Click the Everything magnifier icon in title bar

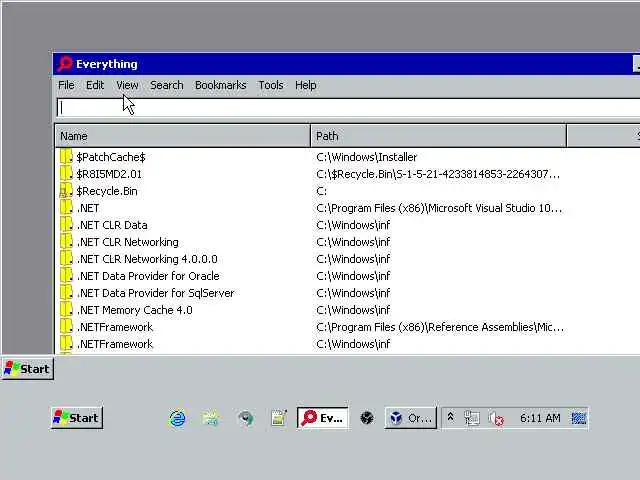point(65,64)
